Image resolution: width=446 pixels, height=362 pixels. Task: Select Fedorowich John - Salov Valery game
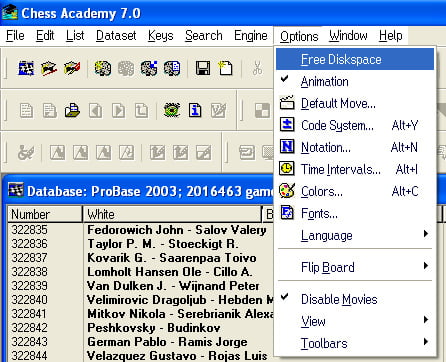tap(177, 230)
